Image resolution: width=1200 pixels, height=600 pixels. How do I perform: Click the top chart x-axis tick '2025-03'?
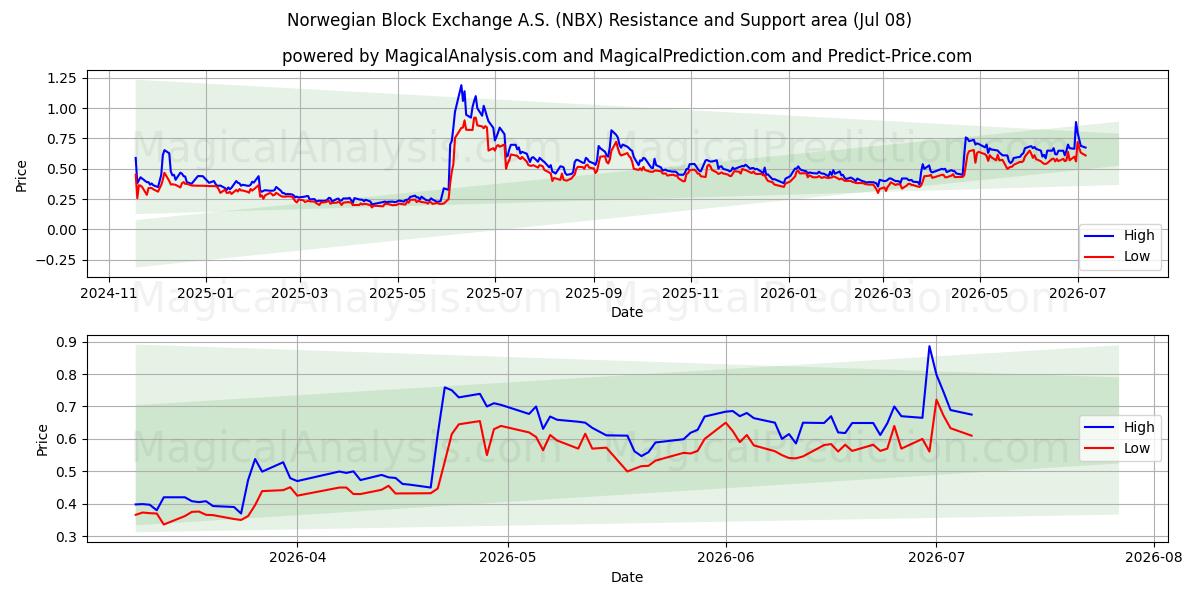point(299,294)
